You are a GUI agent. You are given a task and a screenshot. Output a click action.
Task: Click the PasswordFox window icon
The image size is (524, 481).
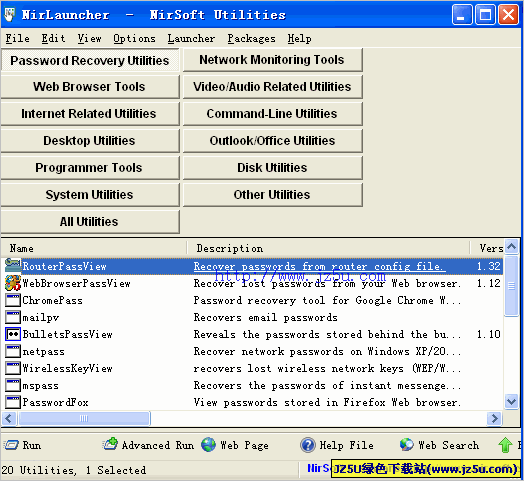(13, 402)
